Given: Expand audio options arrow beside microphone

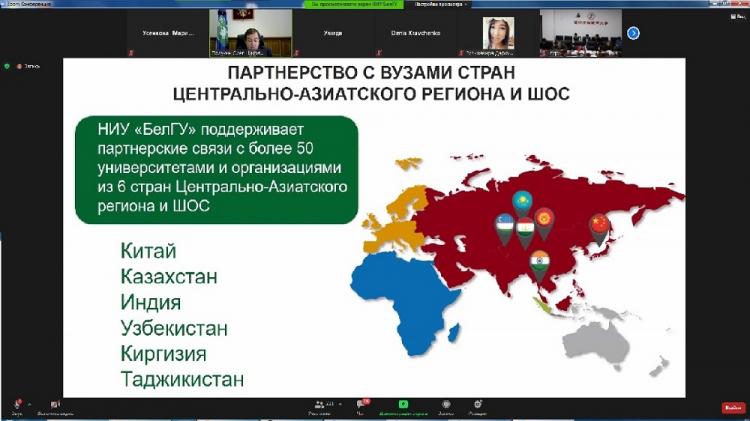Looking at the screenshot, I should 30,402.
